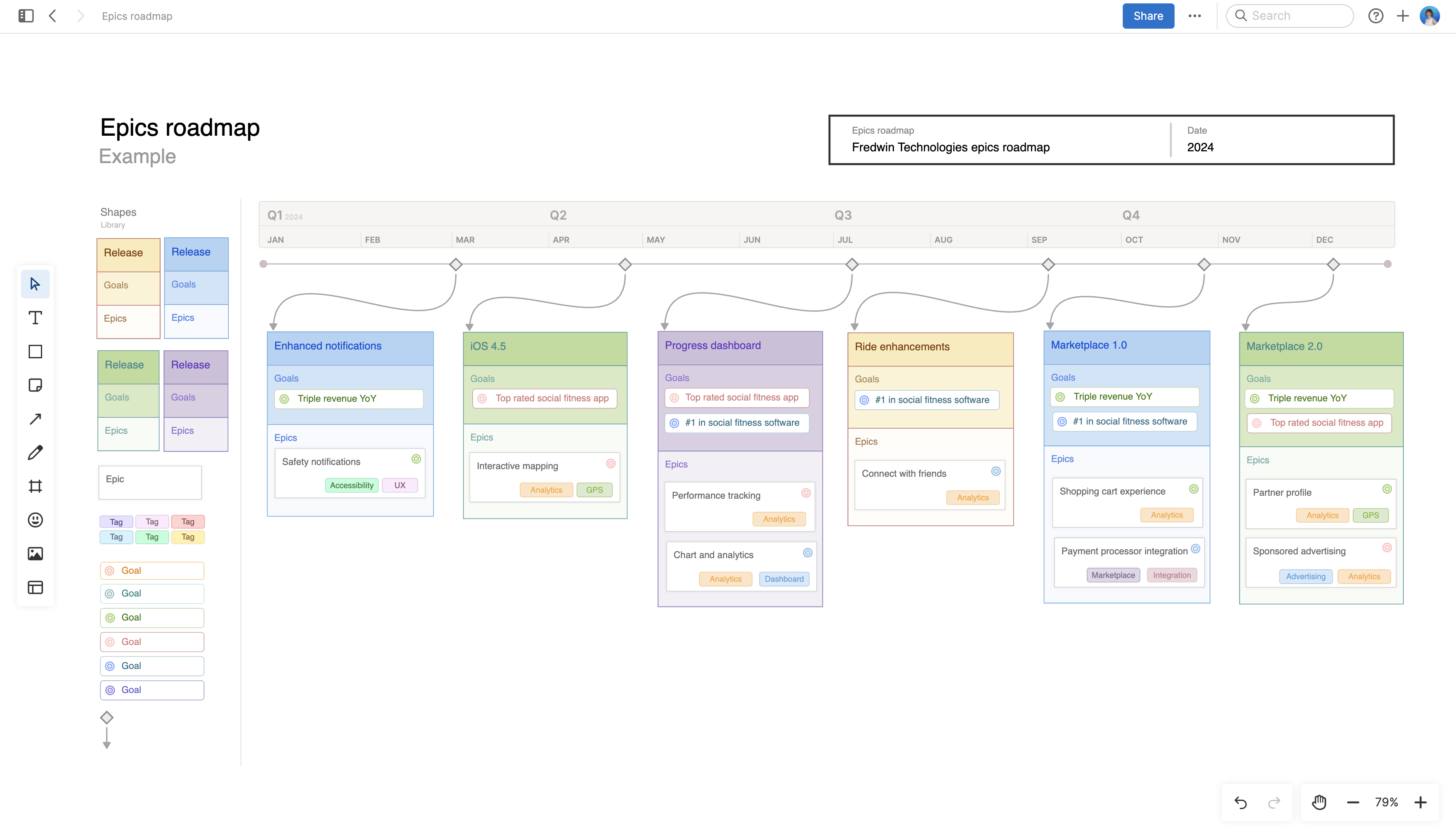Select the Text tool
Screen dimensions: 1456x838
pyautogui.click(x=35, y=317)
